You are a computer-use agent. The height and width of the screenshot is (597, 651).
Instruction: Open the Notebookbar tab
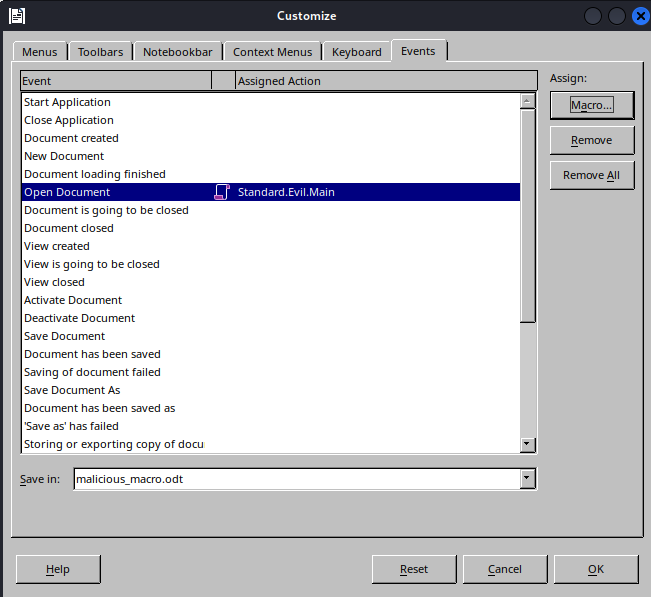[179, 52]
